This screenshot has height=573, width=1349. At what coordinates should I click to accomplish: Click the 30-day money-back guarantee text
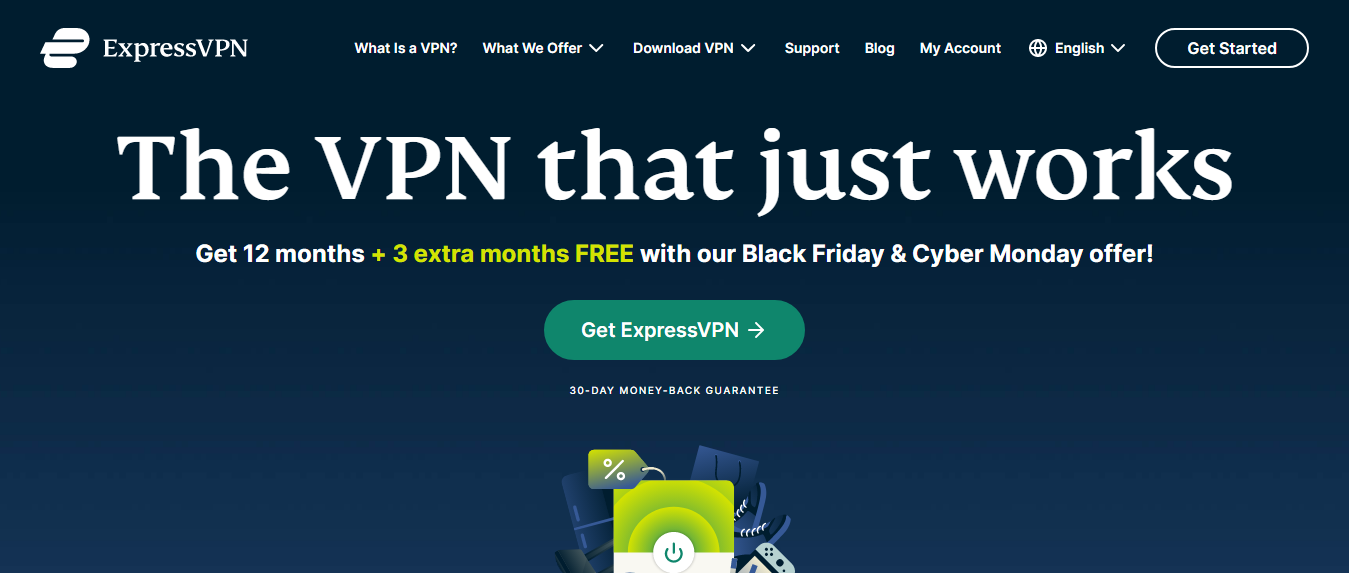[674, 390]
